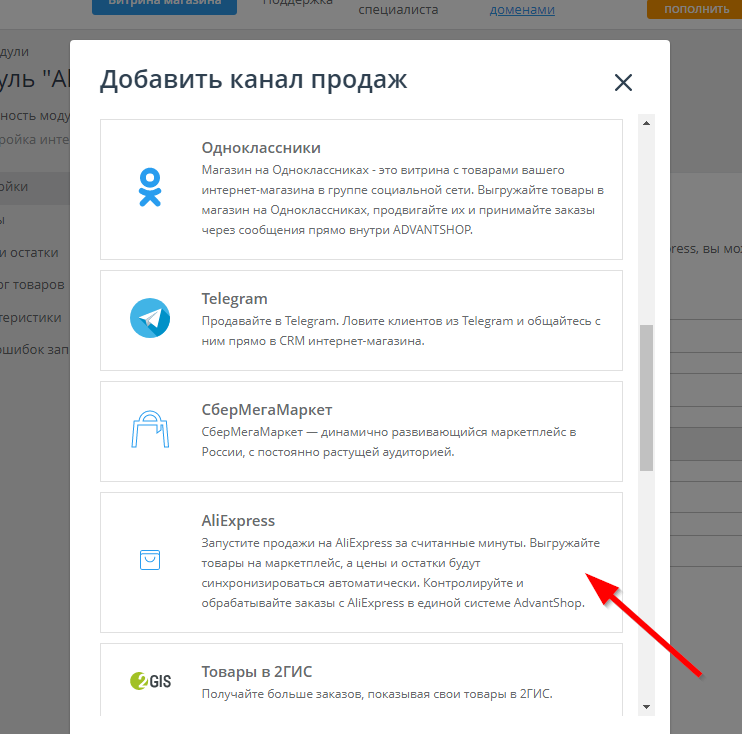Click the Telegram paper plane icon
Viewport: 742px width, 734px height.
point(150,318)
